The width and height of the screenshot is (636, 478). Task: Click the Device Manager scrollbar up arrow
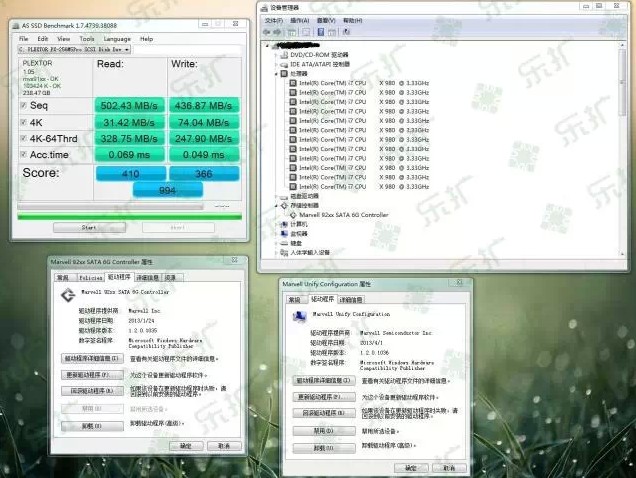tap(622, 45)
